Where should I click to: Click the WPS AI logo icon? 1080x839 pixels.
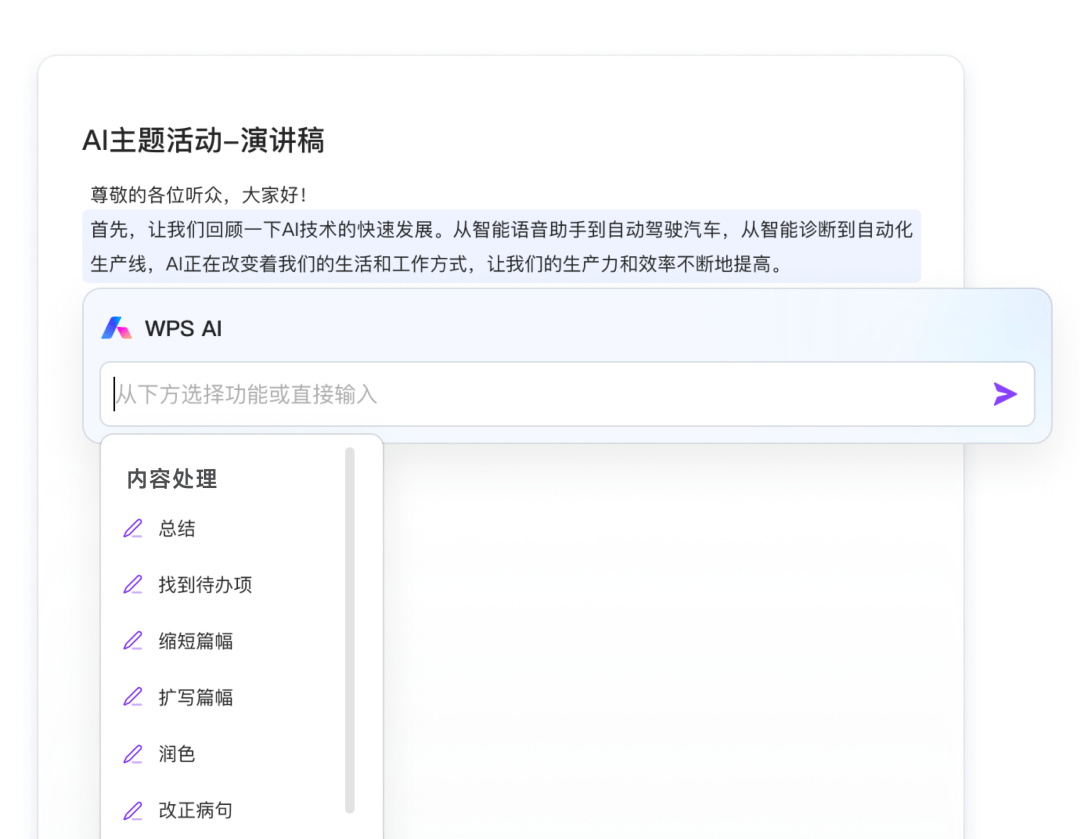pyautogui.click(x=116, y=328)
